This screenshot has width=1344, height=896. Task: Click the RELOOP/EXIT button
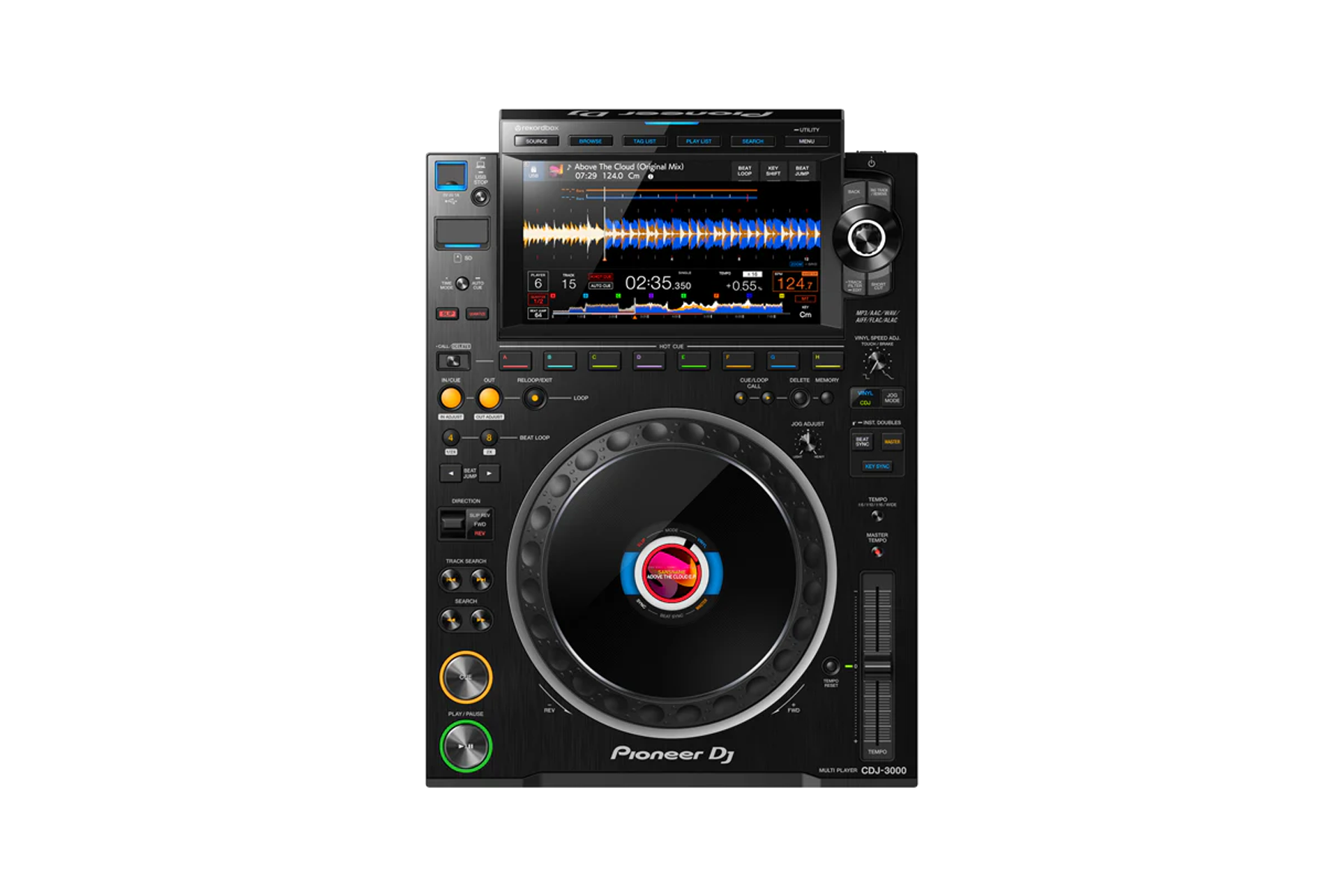pyautogui.click(x=535, y=398)
